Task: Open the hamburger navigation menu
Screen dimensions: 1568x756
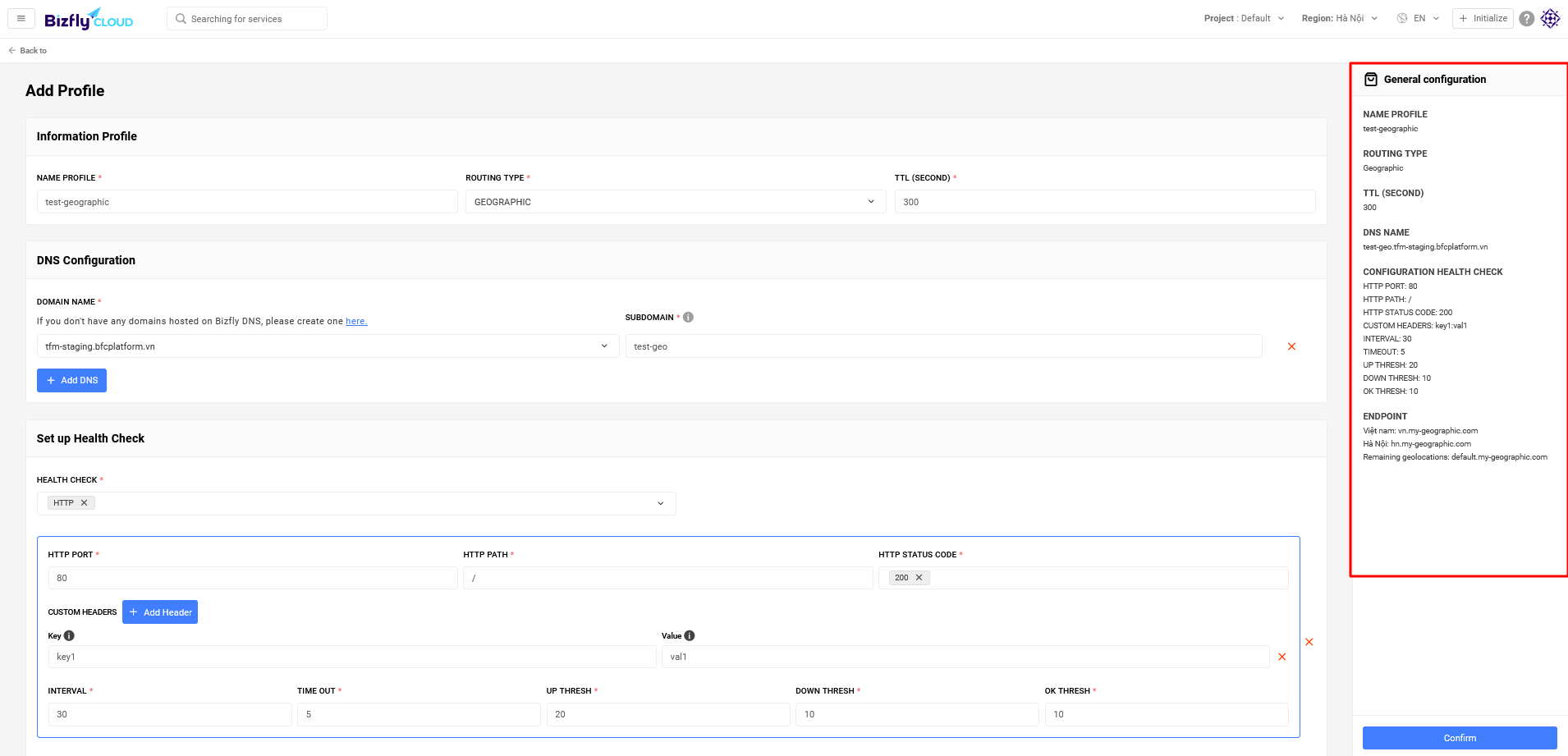Action: click(x=21, y=18)
